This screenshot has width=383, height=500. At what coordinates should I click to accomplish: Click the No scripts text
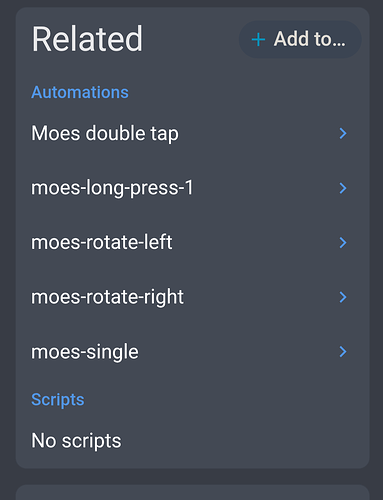(x=76, y=441)
